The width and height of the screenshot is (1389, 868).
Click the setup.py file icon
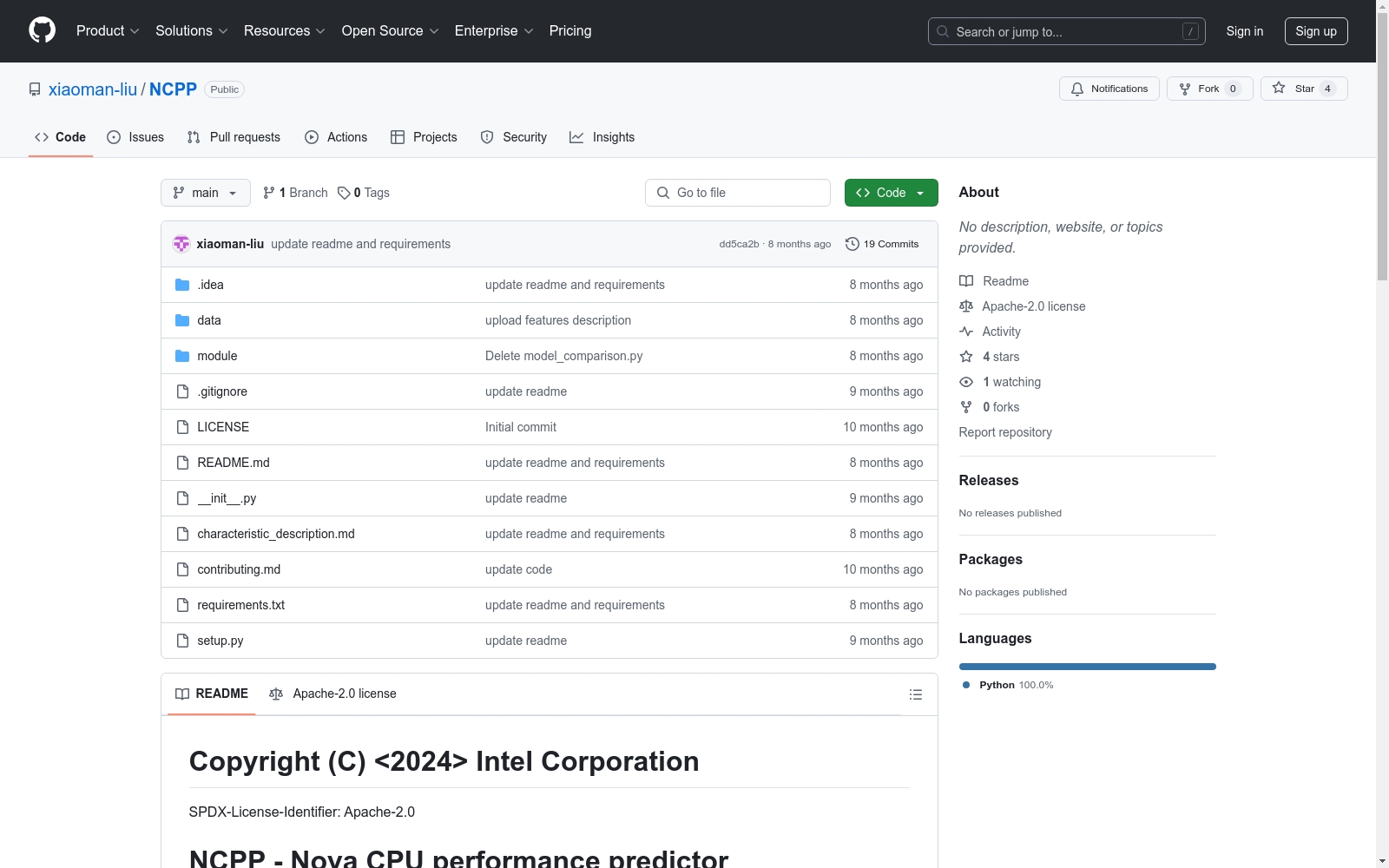(182, 641)
